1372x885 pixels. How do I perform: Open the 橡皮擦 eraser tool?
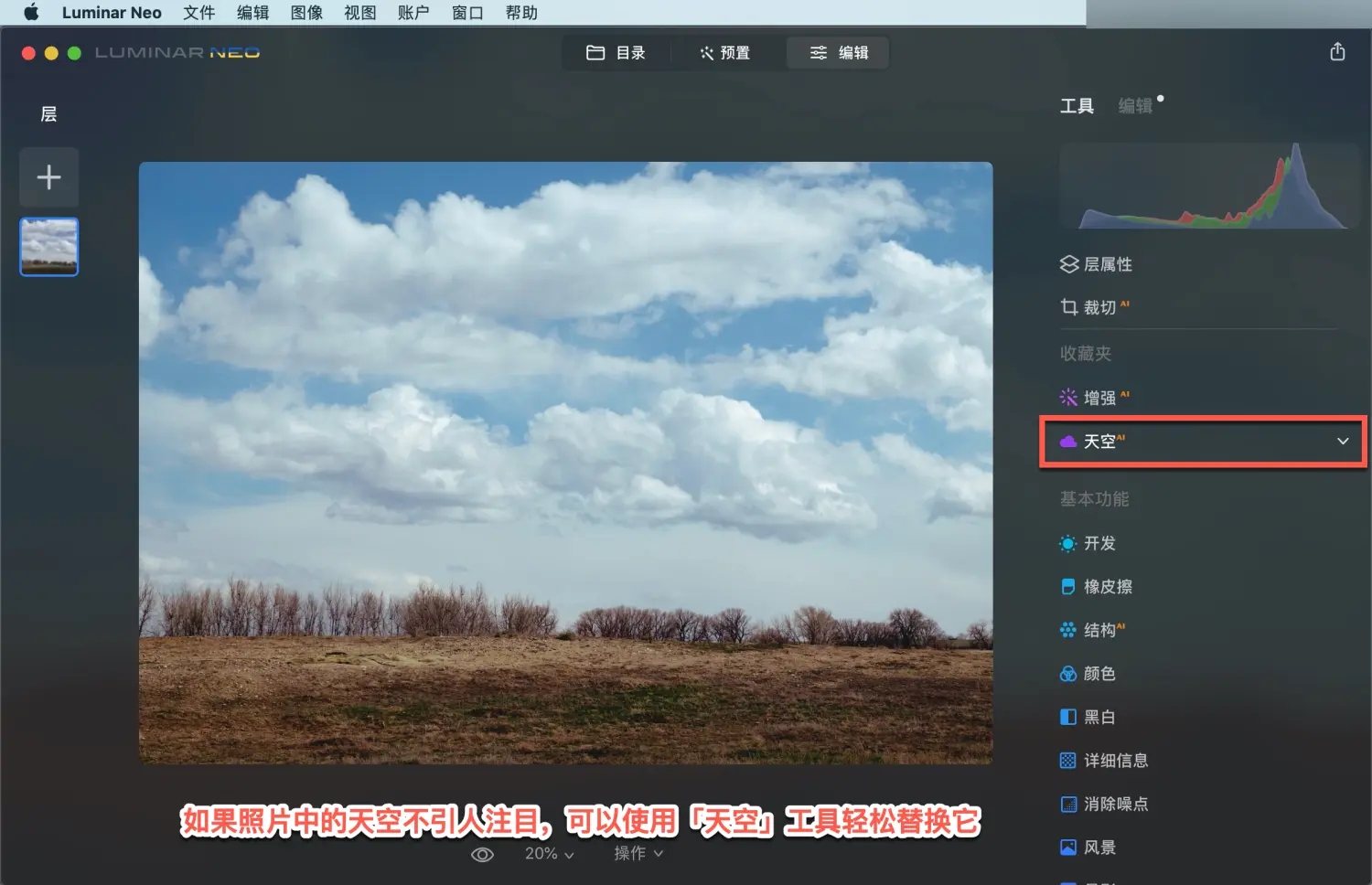pyautogui.click(x=1108, y=586)
